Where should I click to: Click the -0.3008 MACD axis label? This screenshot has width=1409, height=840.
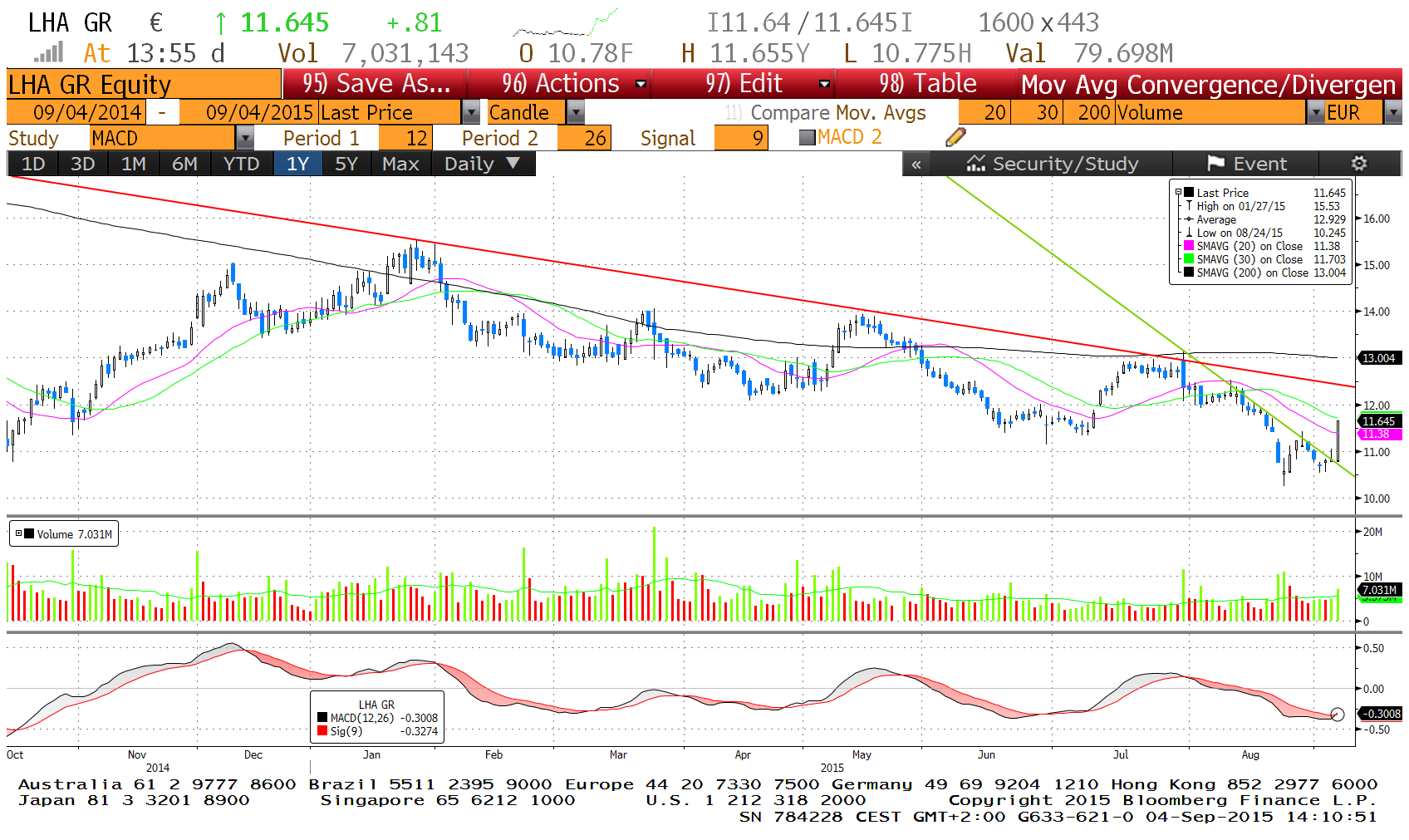(x=1381, y=714)
